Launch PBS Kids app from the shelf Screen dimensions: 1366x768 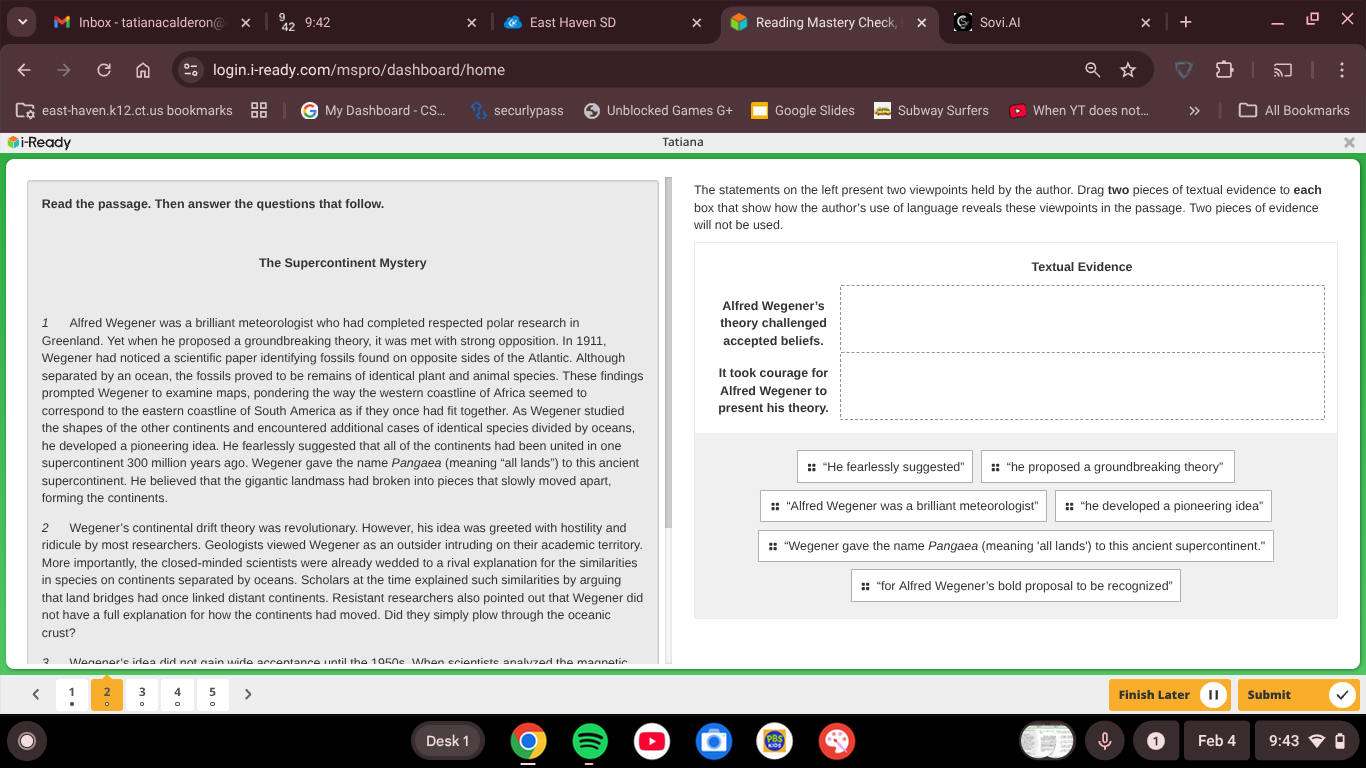pyautogui.click(x=774, y=741)
